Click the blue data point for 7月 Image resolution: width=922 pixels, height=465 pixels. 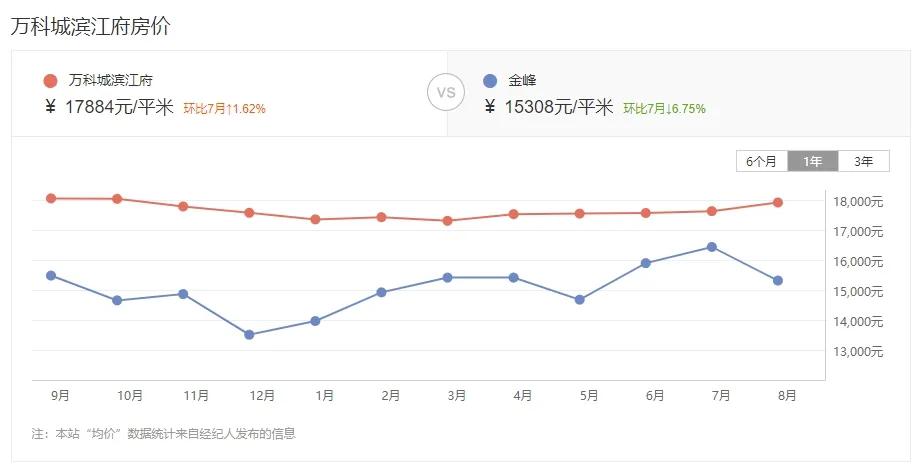711,247
